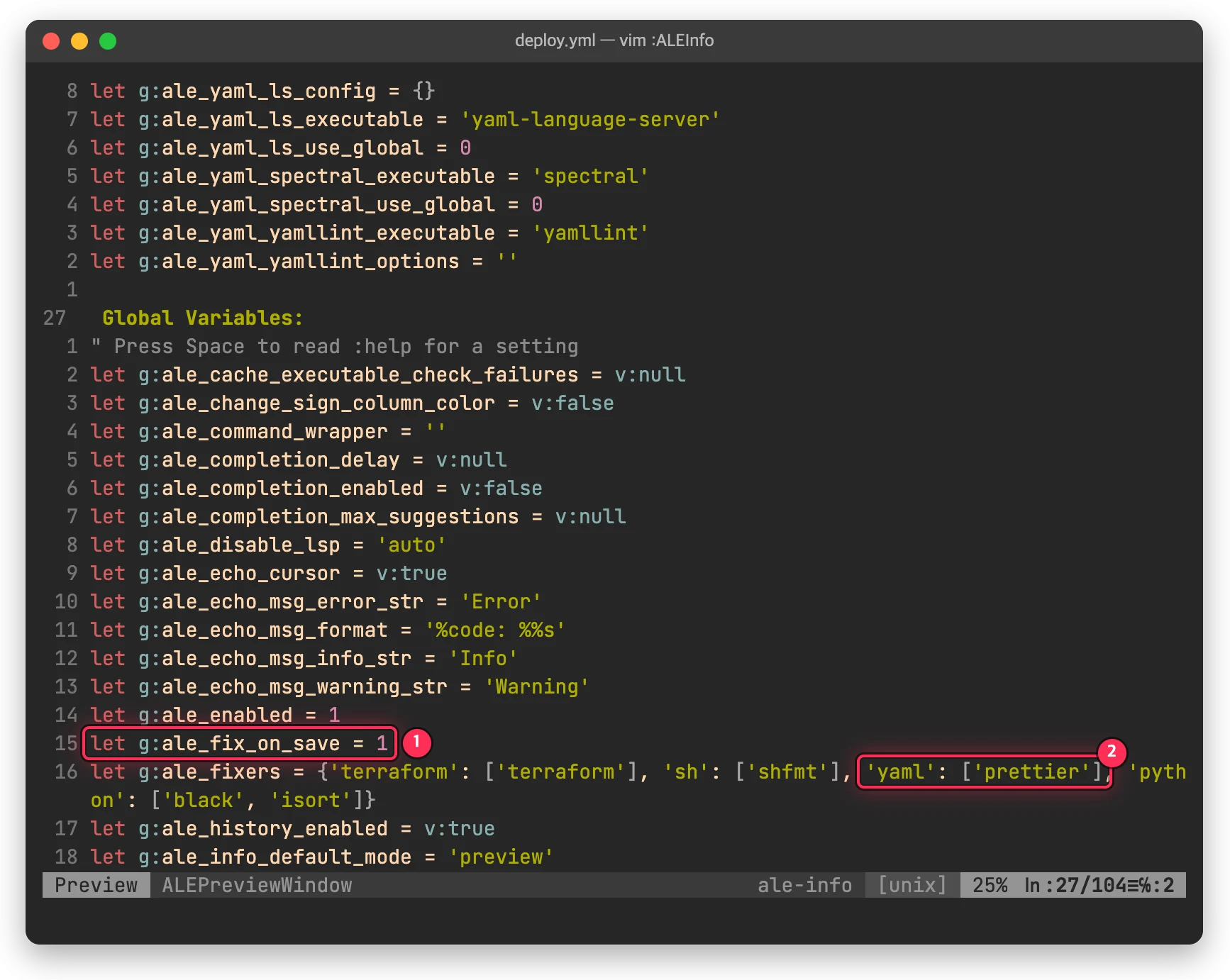Click the 'preview' info default mode value
The width and height of the screenshot is (1230, 980).
[501, 857]
